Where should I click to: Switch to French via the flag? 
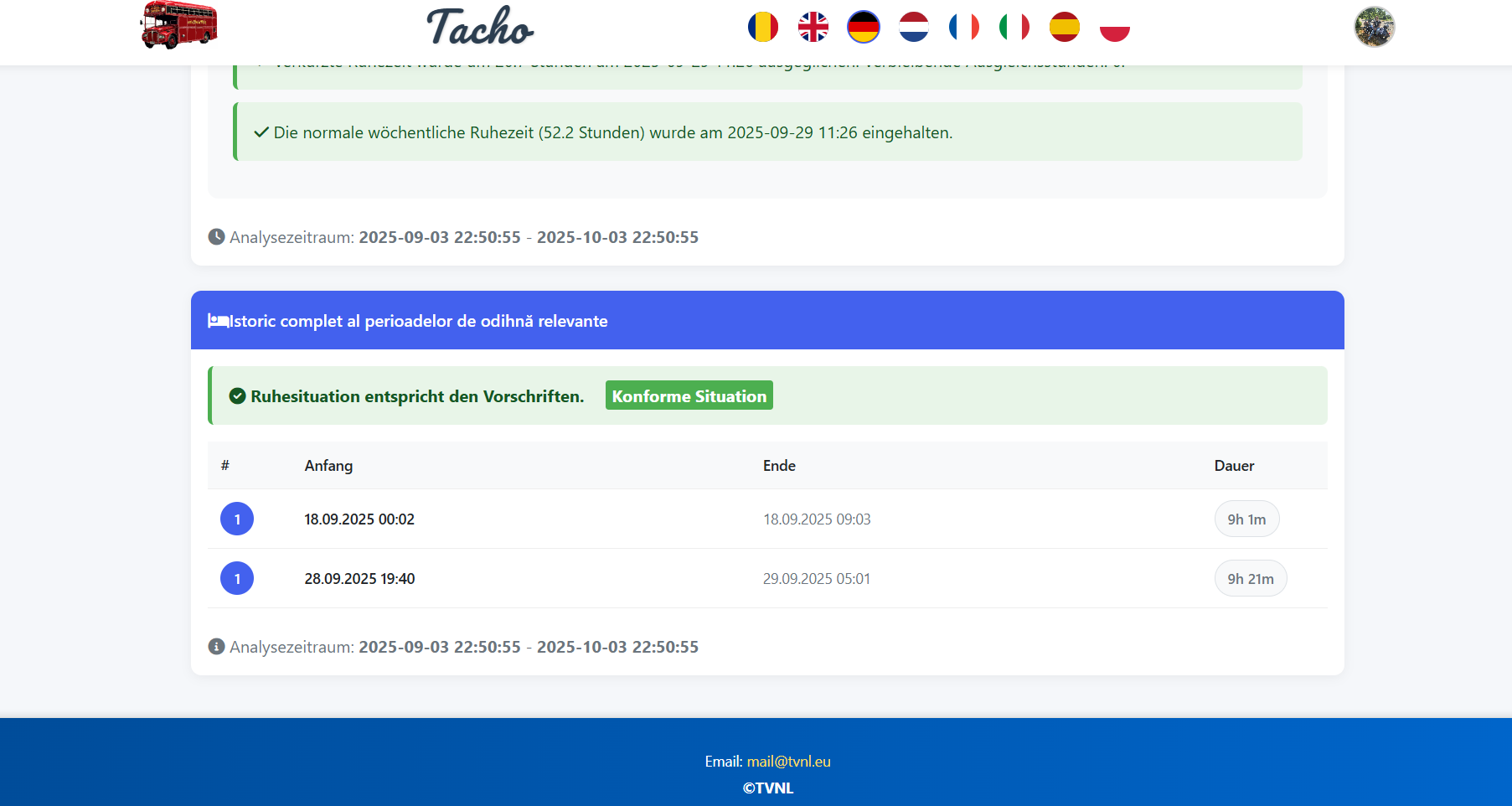pyautogui.click(x=963, y=27)
